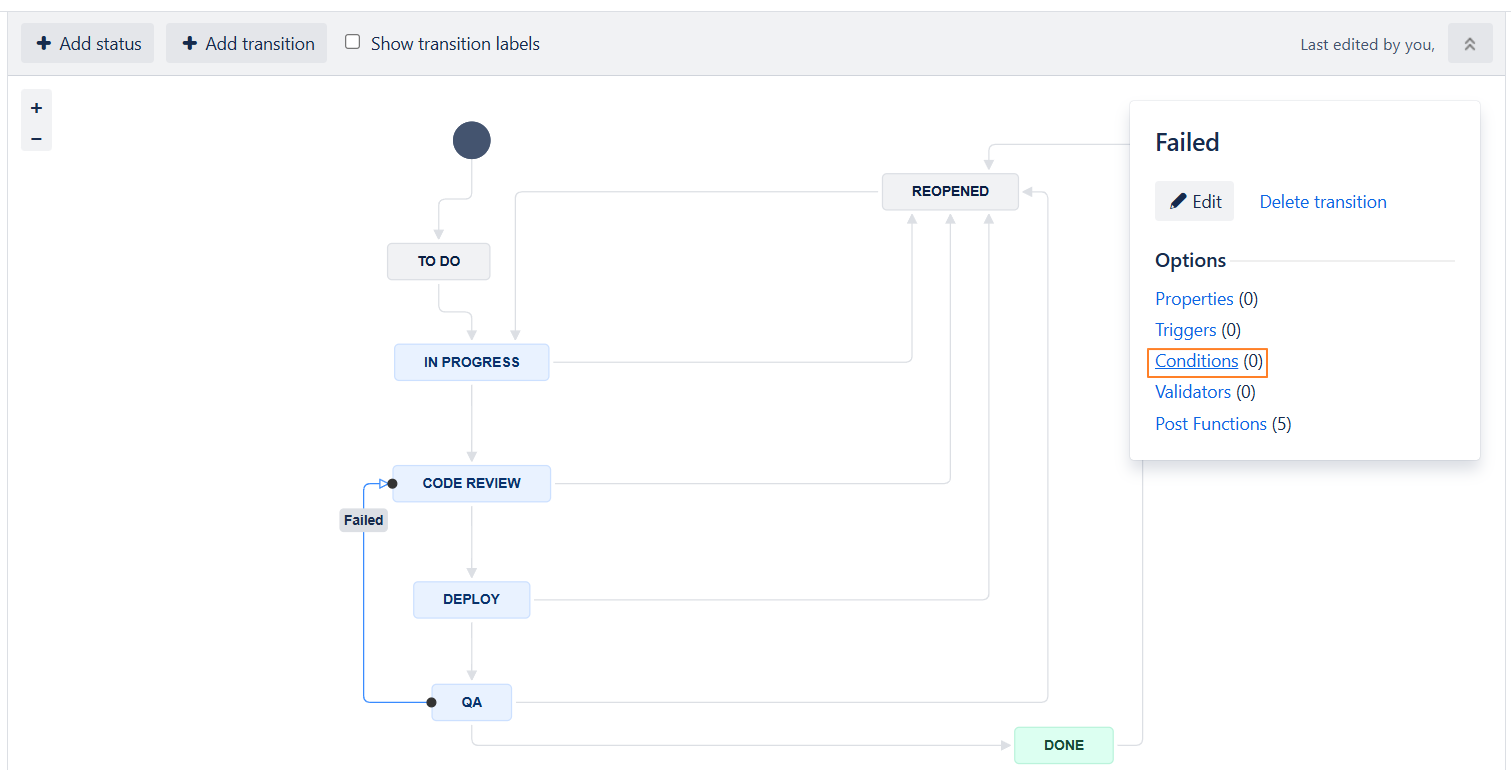Click the Failed transition label
The width and height of the screenshot is (1511, 770).
tap(363, 520)
